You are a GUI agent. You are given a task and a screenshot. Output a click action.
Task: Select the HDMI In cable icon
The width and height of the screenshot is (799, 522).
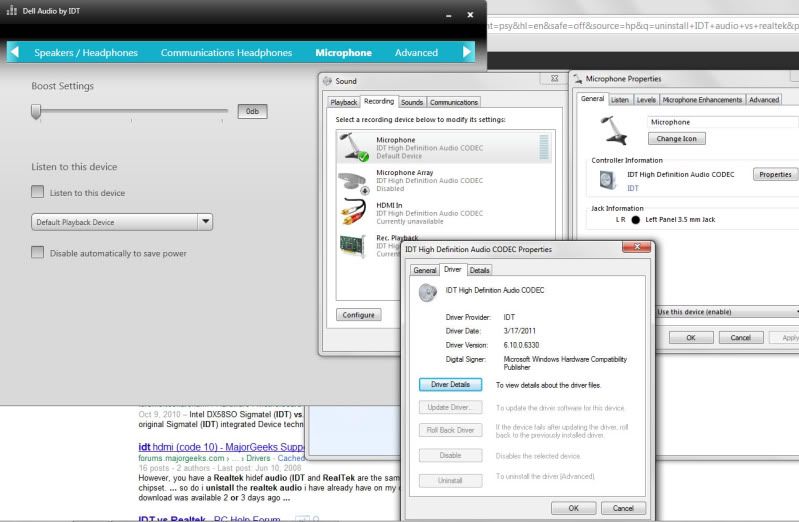pos(353,212)
